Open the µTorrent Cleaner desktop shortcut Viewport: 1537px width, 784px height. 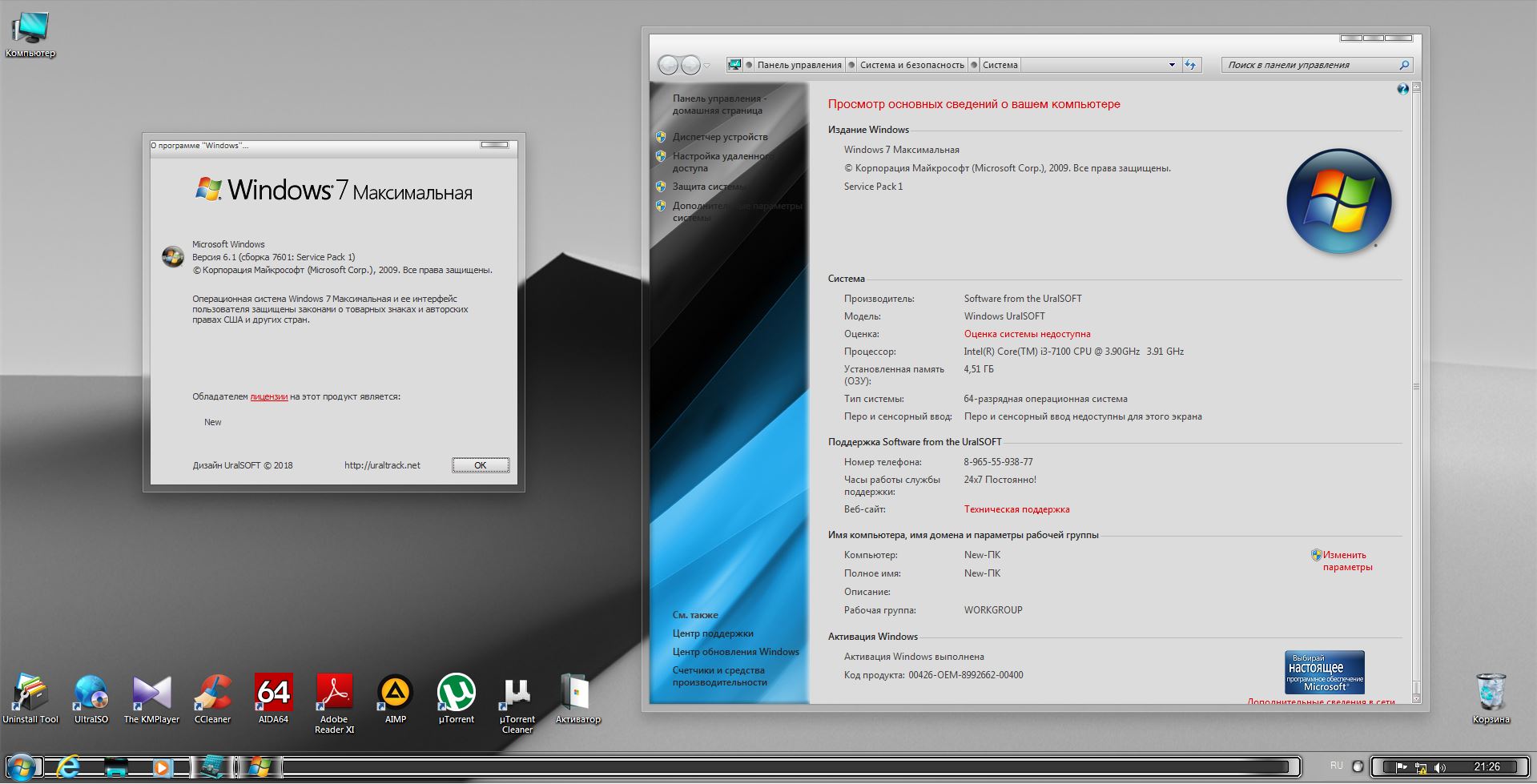coord(517,705)
